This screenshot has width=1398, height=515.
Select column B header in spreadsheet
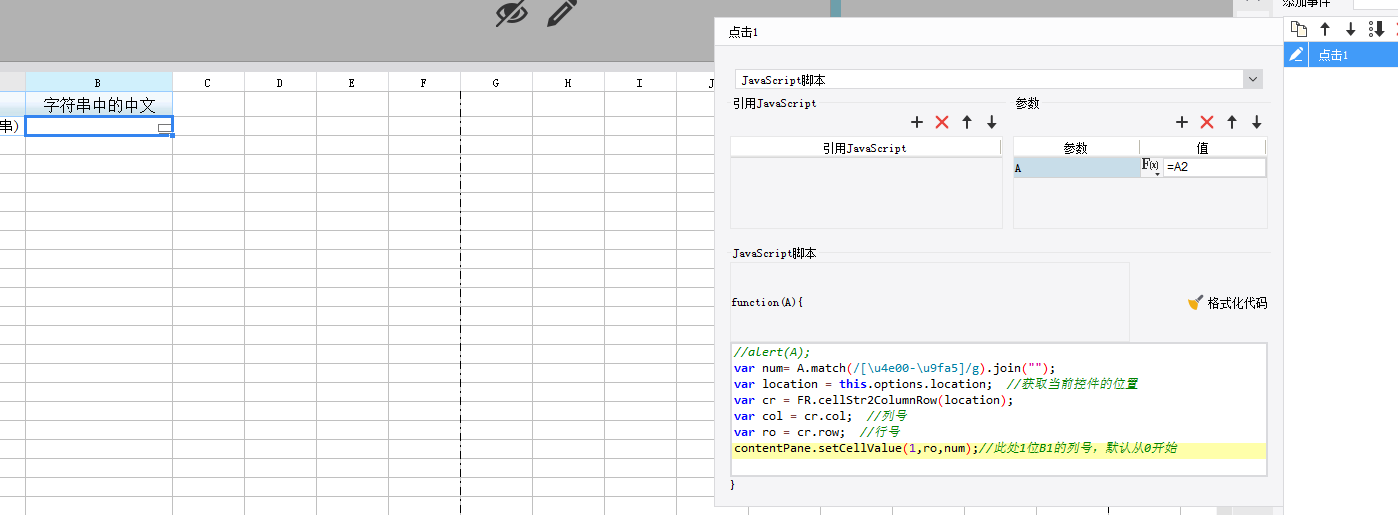(98, 82)
